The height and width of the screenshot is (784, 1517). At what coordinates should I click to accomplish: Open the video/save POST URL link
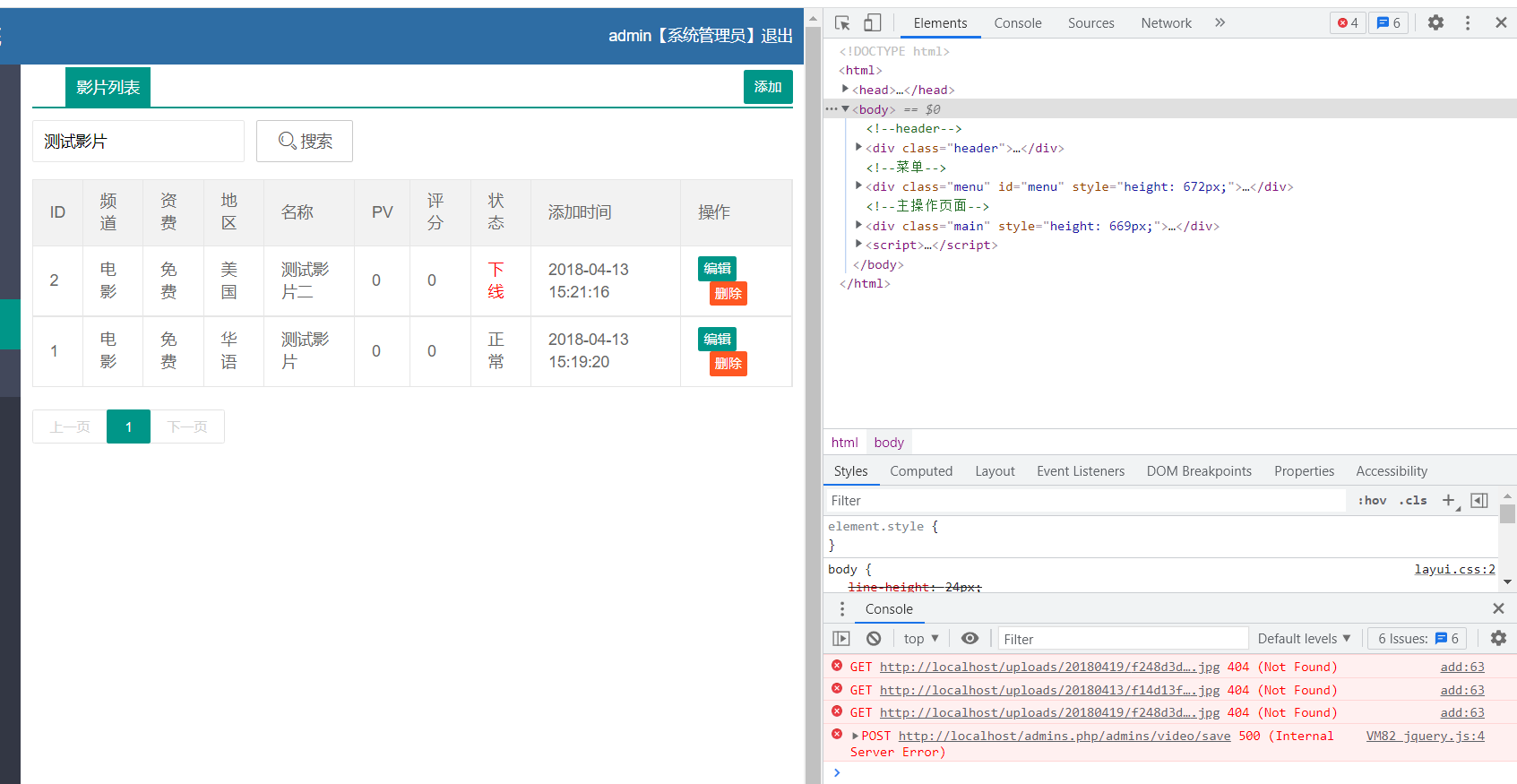(1064, 737)
